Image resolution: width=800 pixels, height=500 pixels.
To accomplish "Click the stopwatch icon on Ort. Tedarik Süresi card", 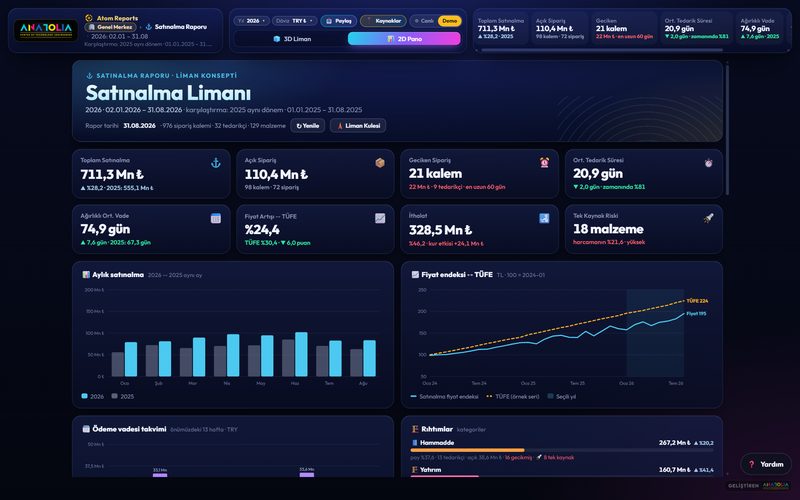I will [x=709, y=163].
